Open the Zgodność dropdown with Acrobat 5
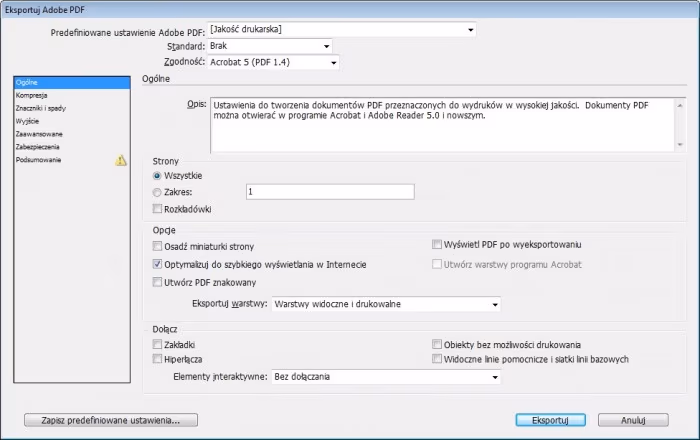The image size is (700, 440). [273, 62]
